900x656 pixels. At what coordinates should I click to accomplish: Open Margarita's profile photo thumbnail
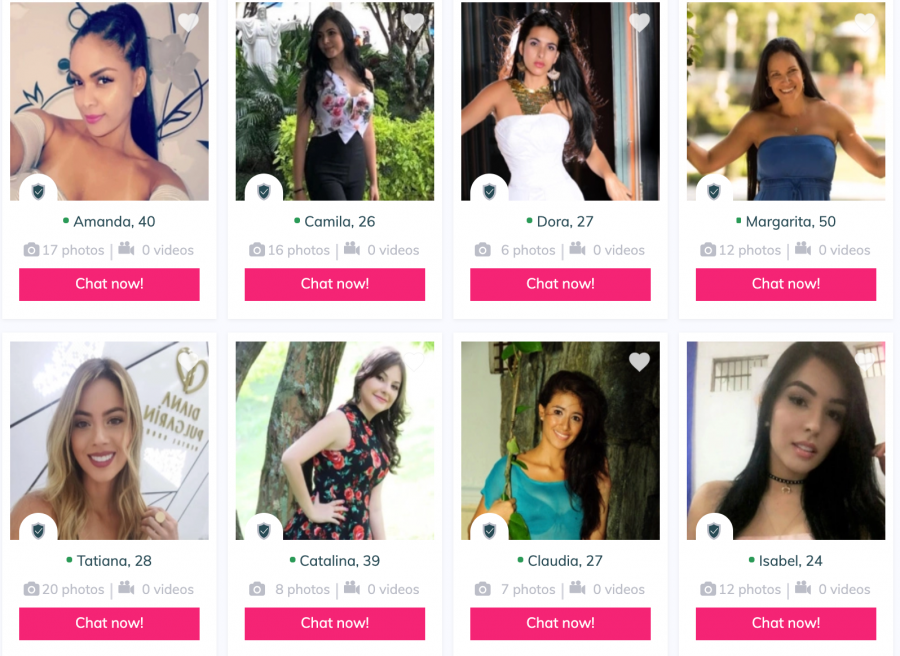click(786, 101)
